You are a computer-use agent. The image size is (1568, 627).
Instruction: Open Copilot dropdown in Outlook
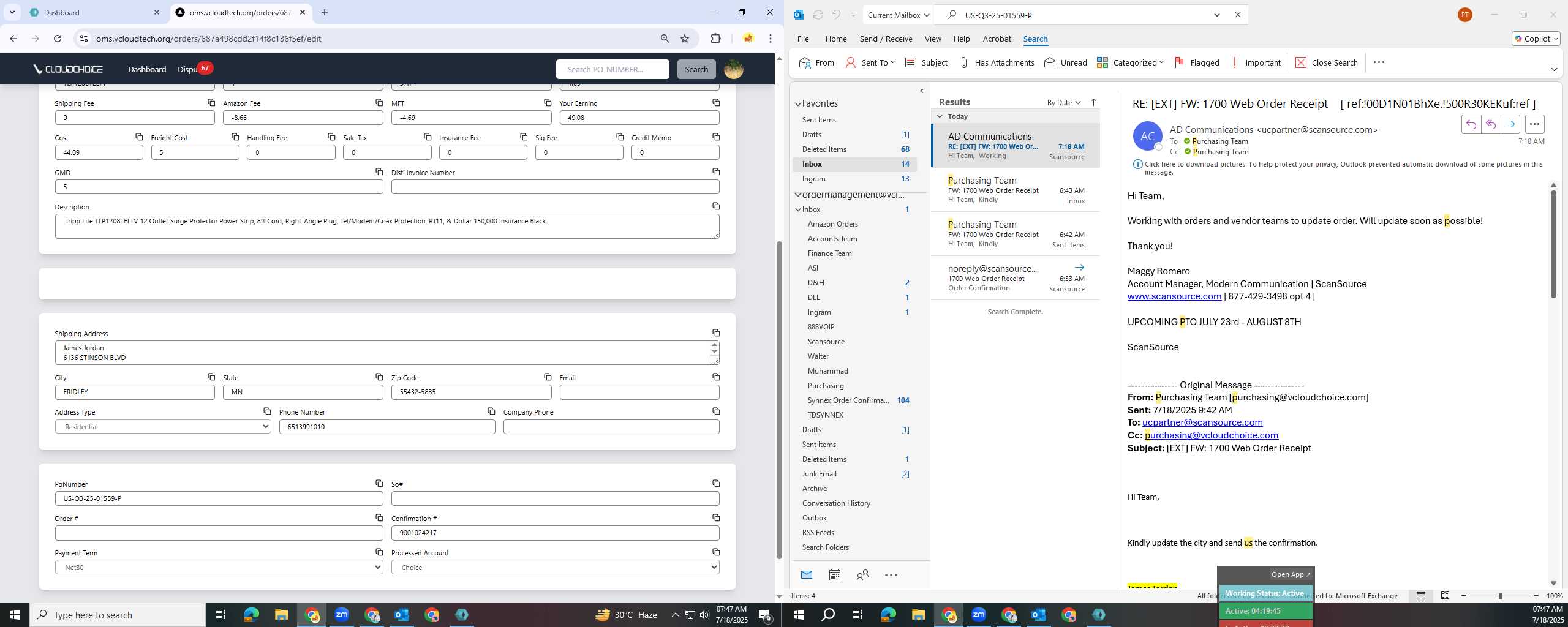click(x=1536, y=39)
